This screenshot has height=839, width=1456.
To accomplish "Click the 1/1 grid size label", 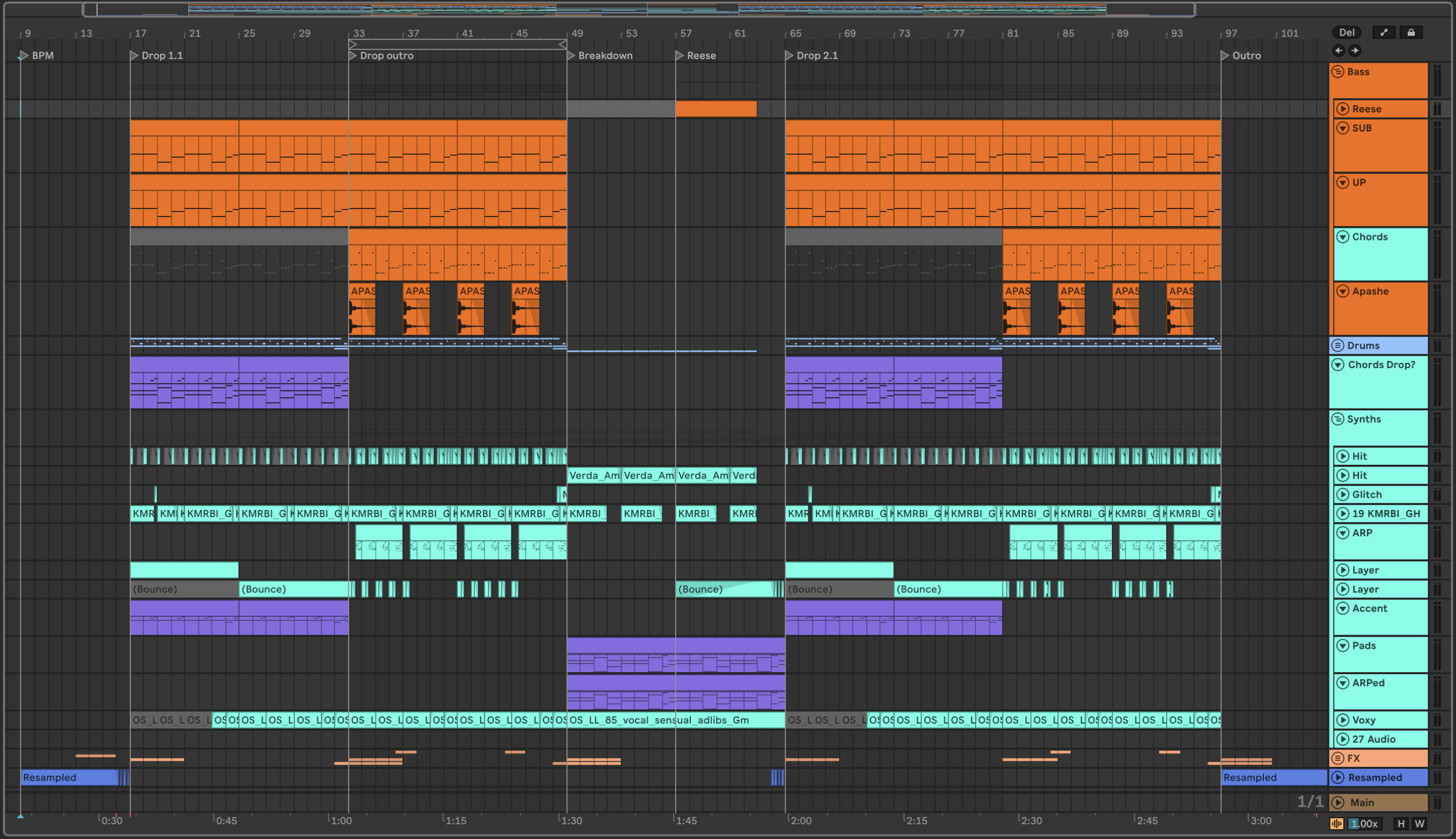I will coord(1310,801).
